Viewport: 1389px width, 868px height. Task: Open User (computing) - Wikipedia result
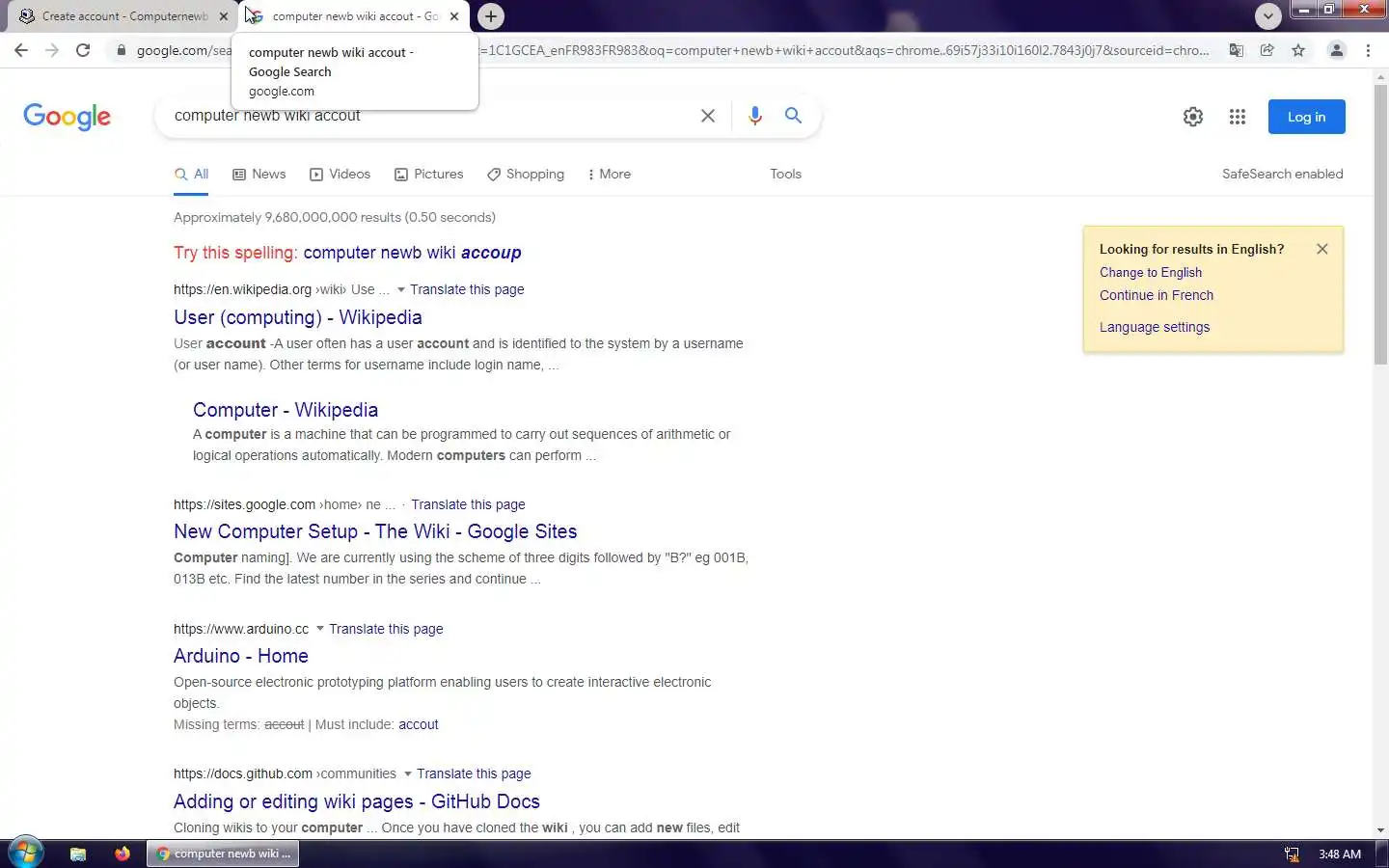click(297, 317)
